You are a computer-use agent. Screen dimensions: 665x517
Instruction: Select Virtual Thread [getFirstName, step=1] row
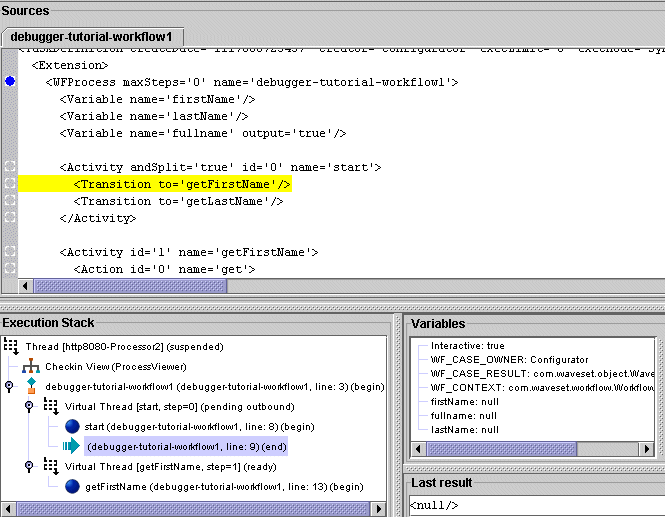pos(170,467)
